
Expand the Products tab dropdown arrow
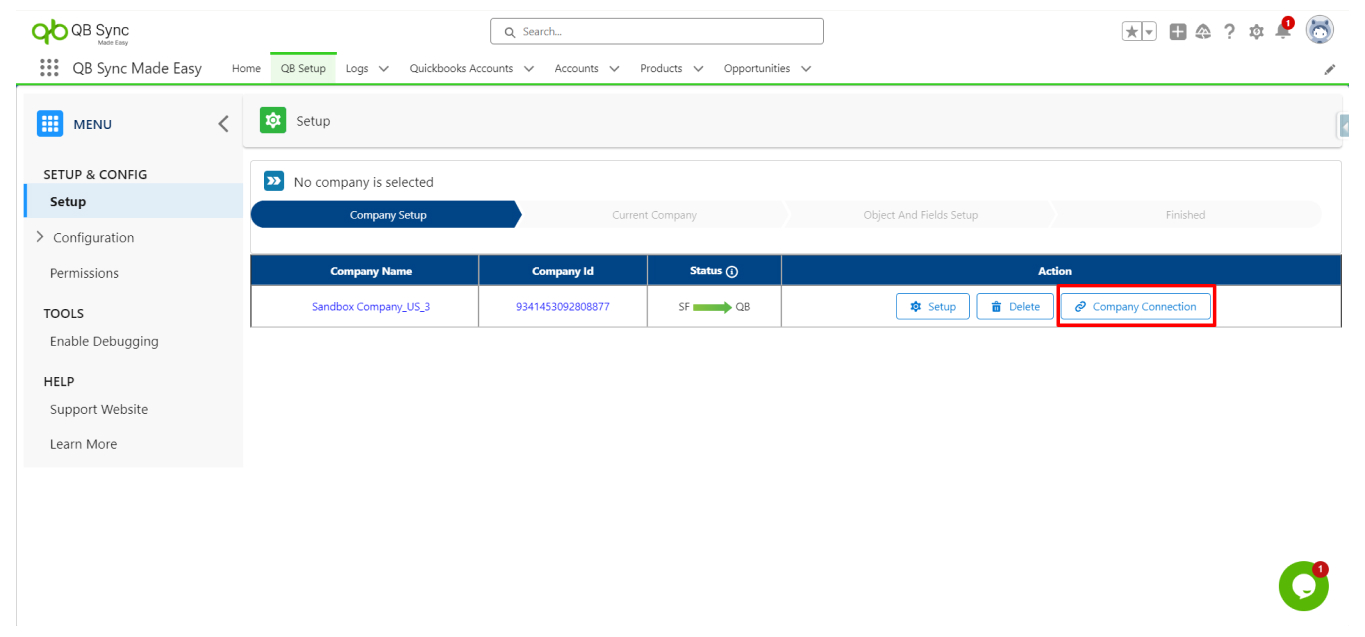(698, 69)
